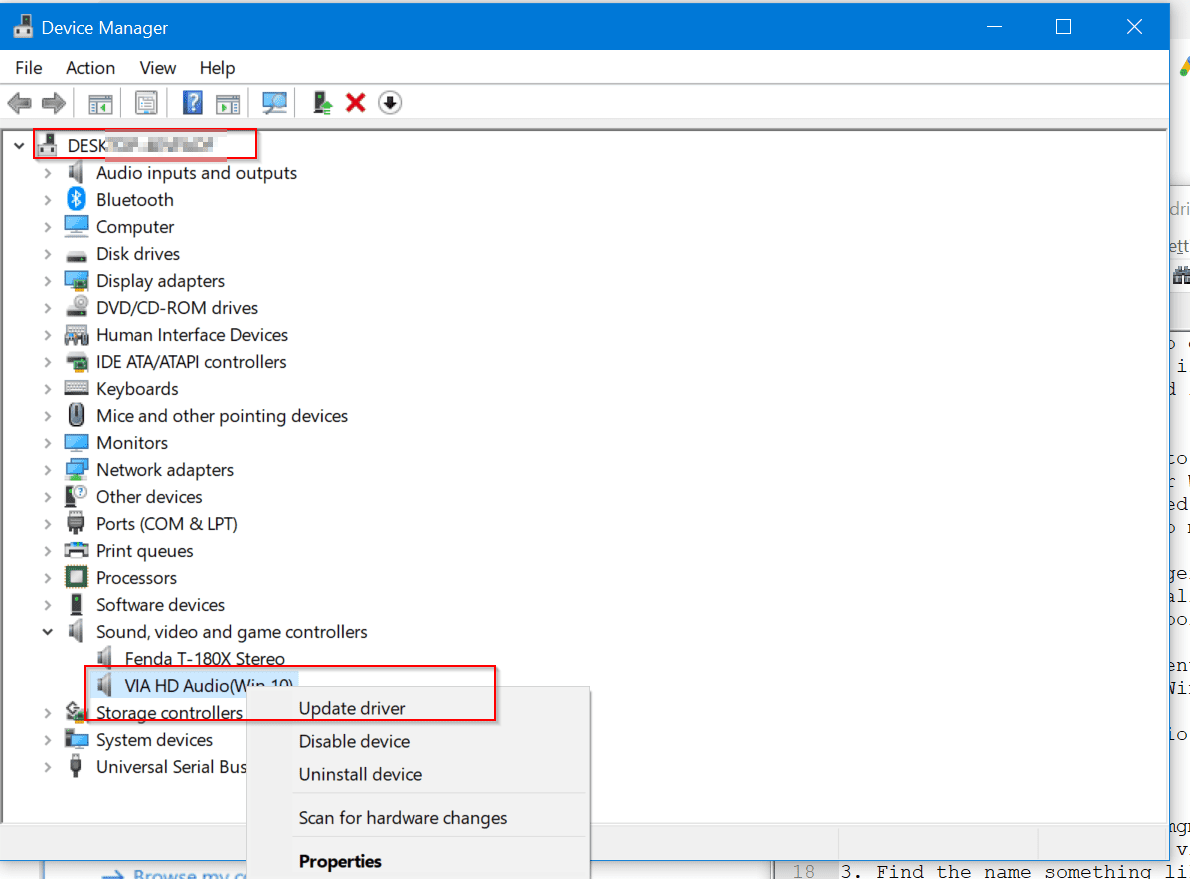This screenshot has width=1190, height=879.
Task: Expand the Network adapters category
Action: click(47, 469)
